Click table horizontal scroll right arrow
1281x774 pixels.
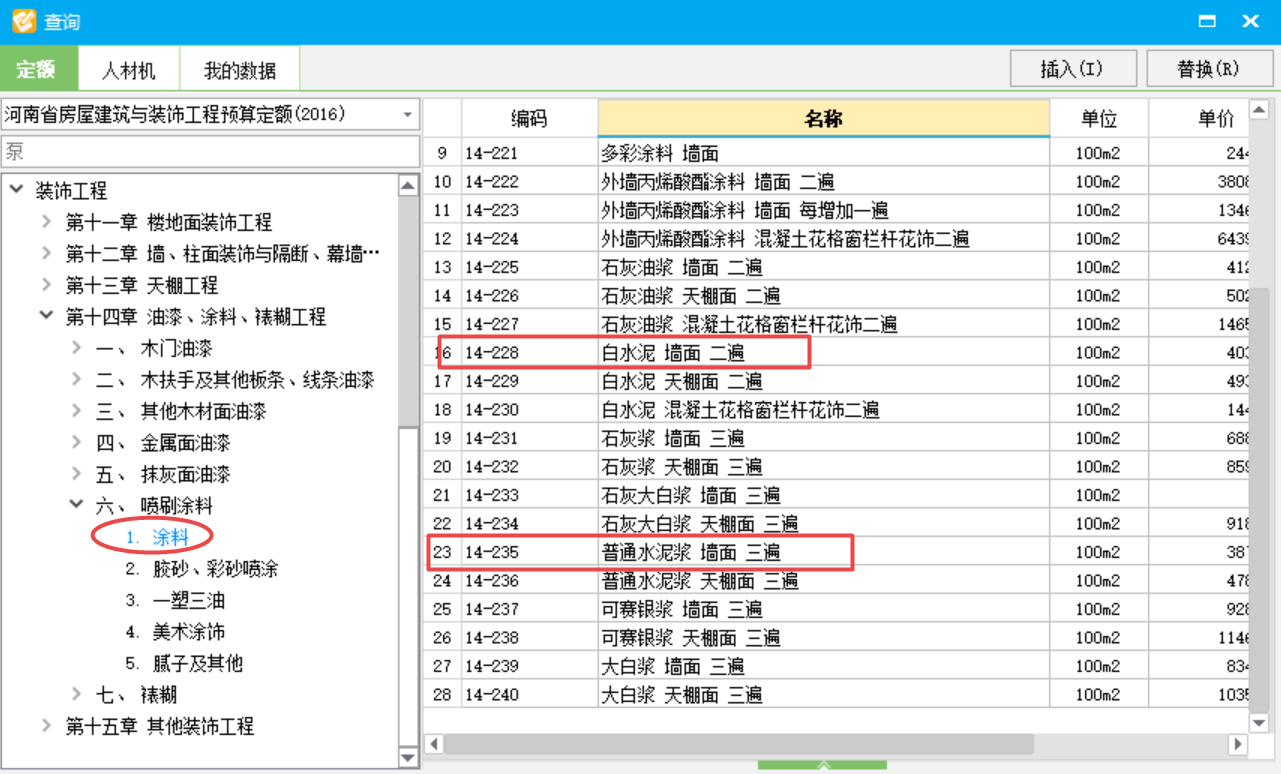pos(1238,744)
